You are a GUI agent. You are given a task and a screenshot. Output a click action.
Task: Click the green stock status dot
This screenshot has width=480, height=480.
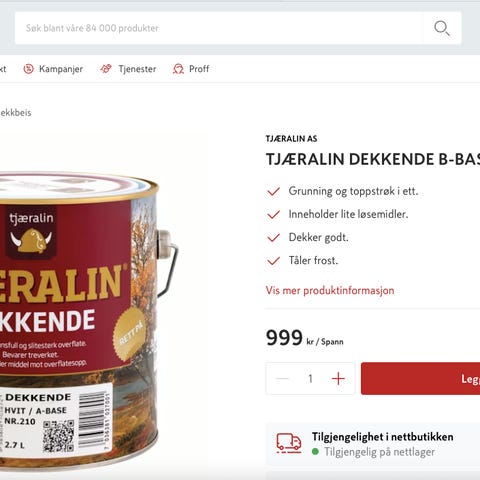(315, 452)
